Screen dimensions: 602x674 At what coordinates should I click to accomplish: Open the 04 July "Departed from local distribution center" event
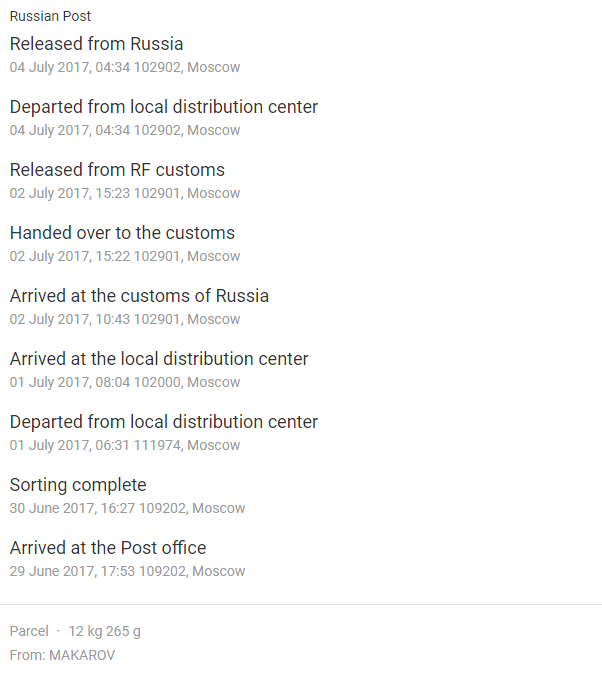pos(164,107)
